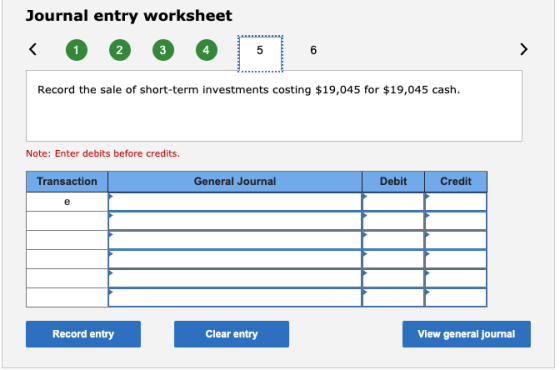
Task: Click the Credit field in the third row
Action: (x=456, y=240)
